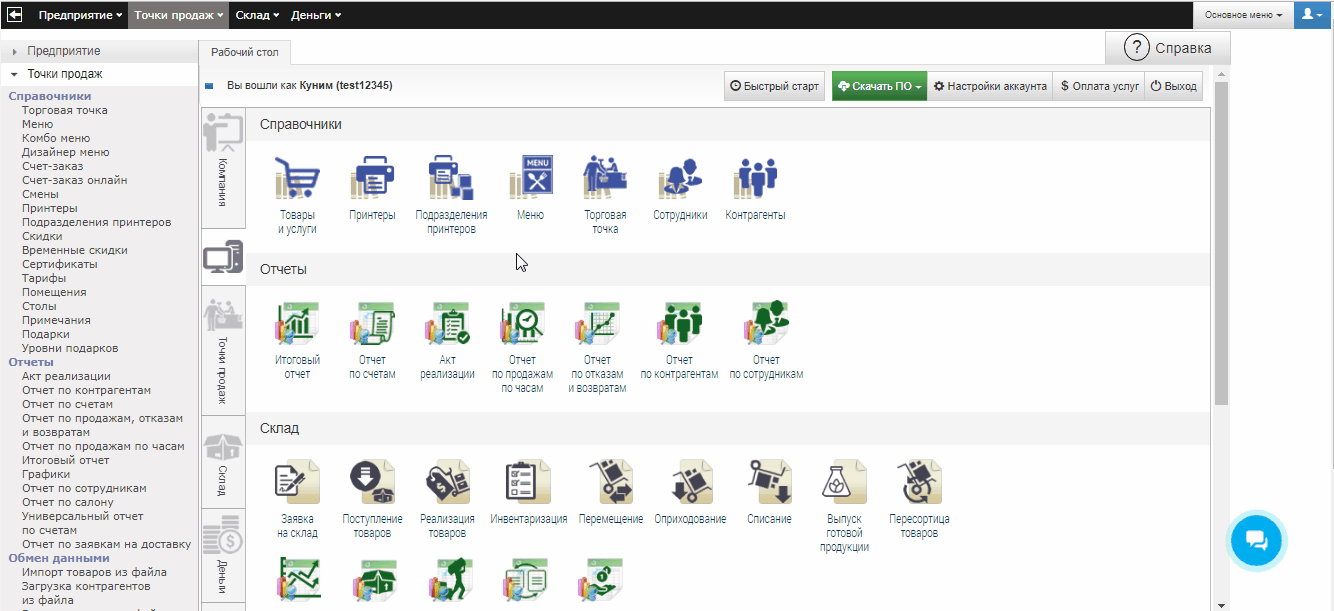The image size is (1334, 611).
Task: Open the Списание warehouse icon
Action: tap(769, 482)
